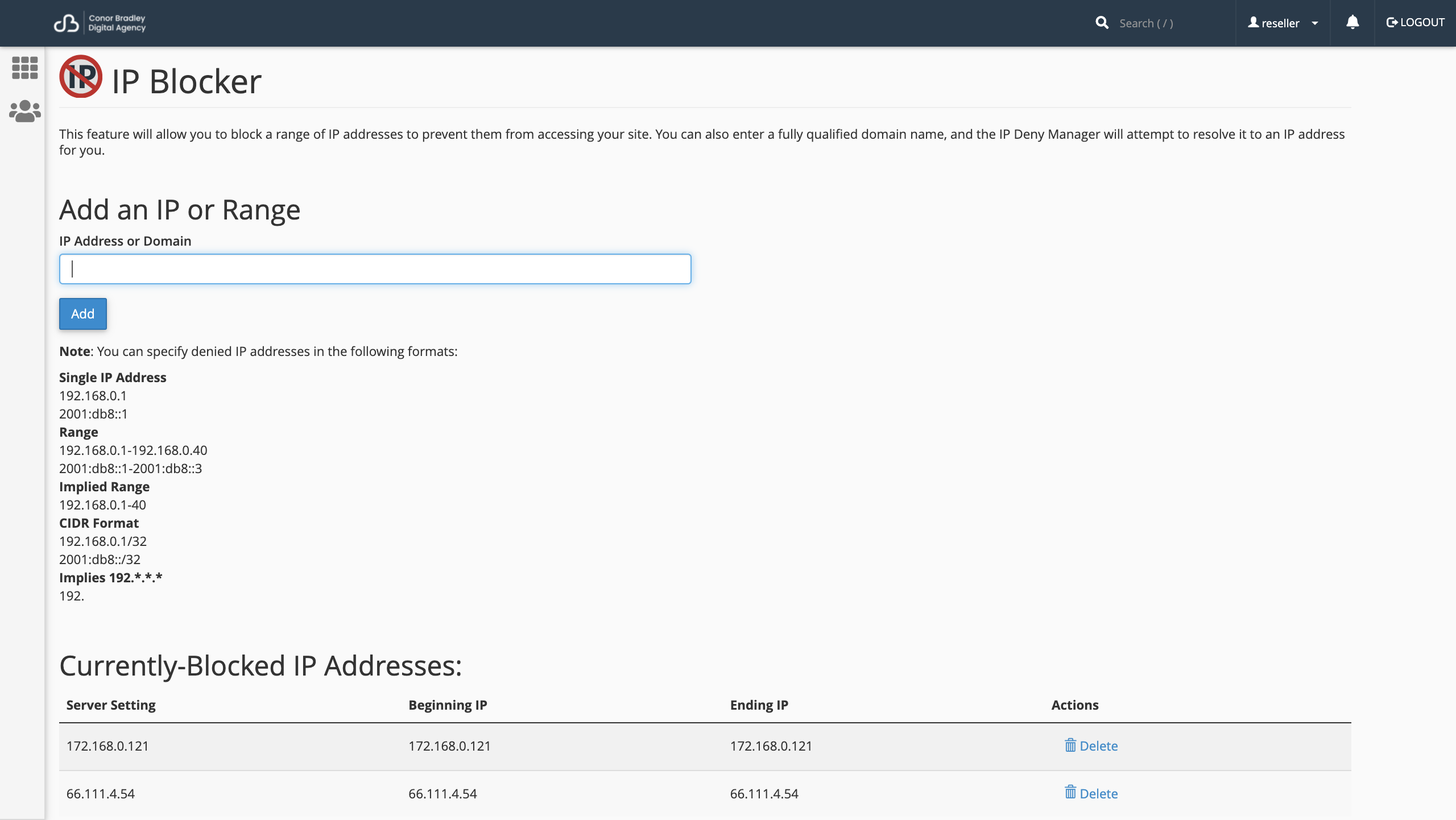Image resolution: width=1456 pixels, height=820 pixels.
Task: Click example 192.168.0.1-192.168.0.40
Action: 133,450
